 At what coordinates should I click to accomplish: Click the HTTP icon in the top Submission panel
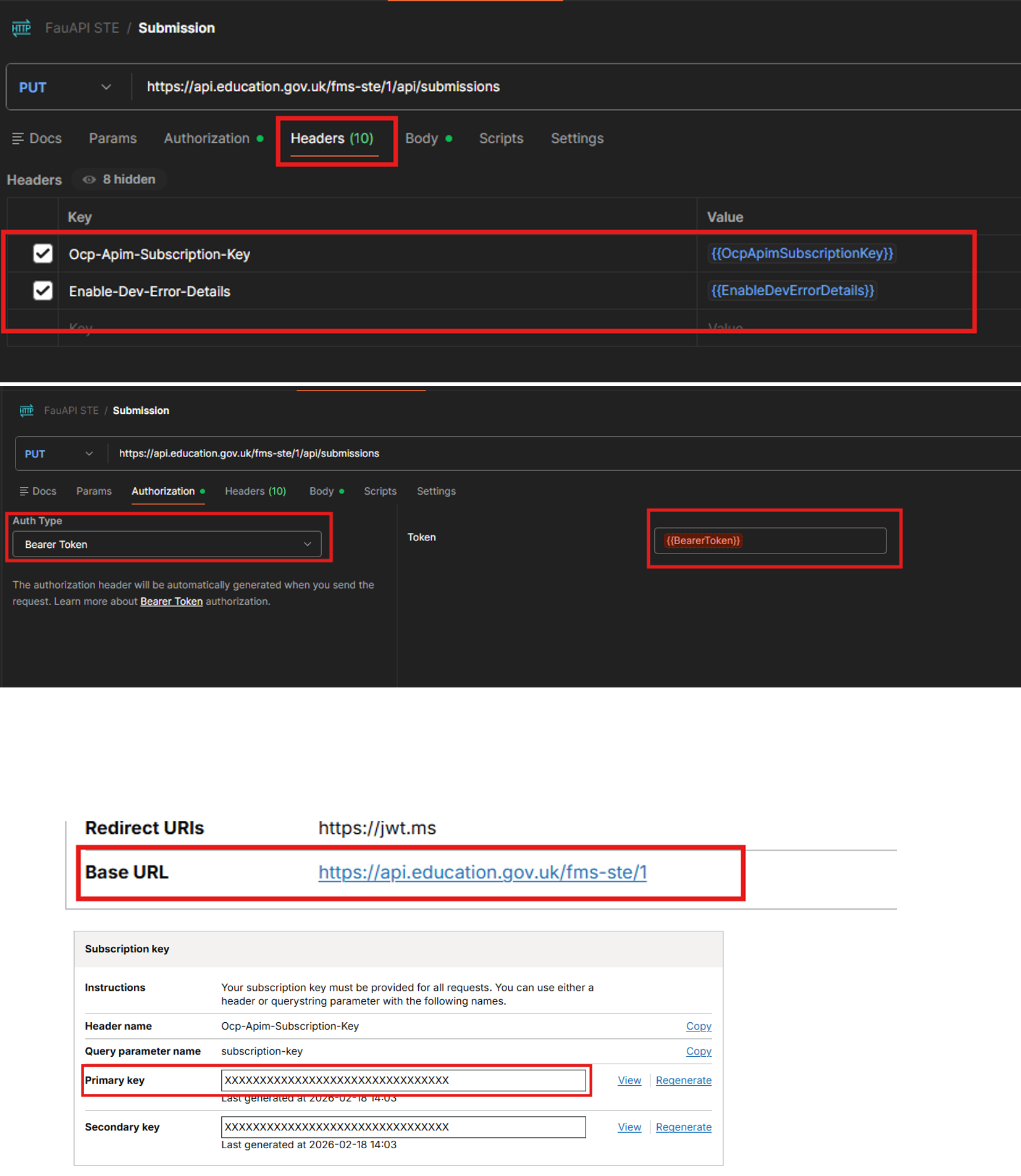[22, 28]
